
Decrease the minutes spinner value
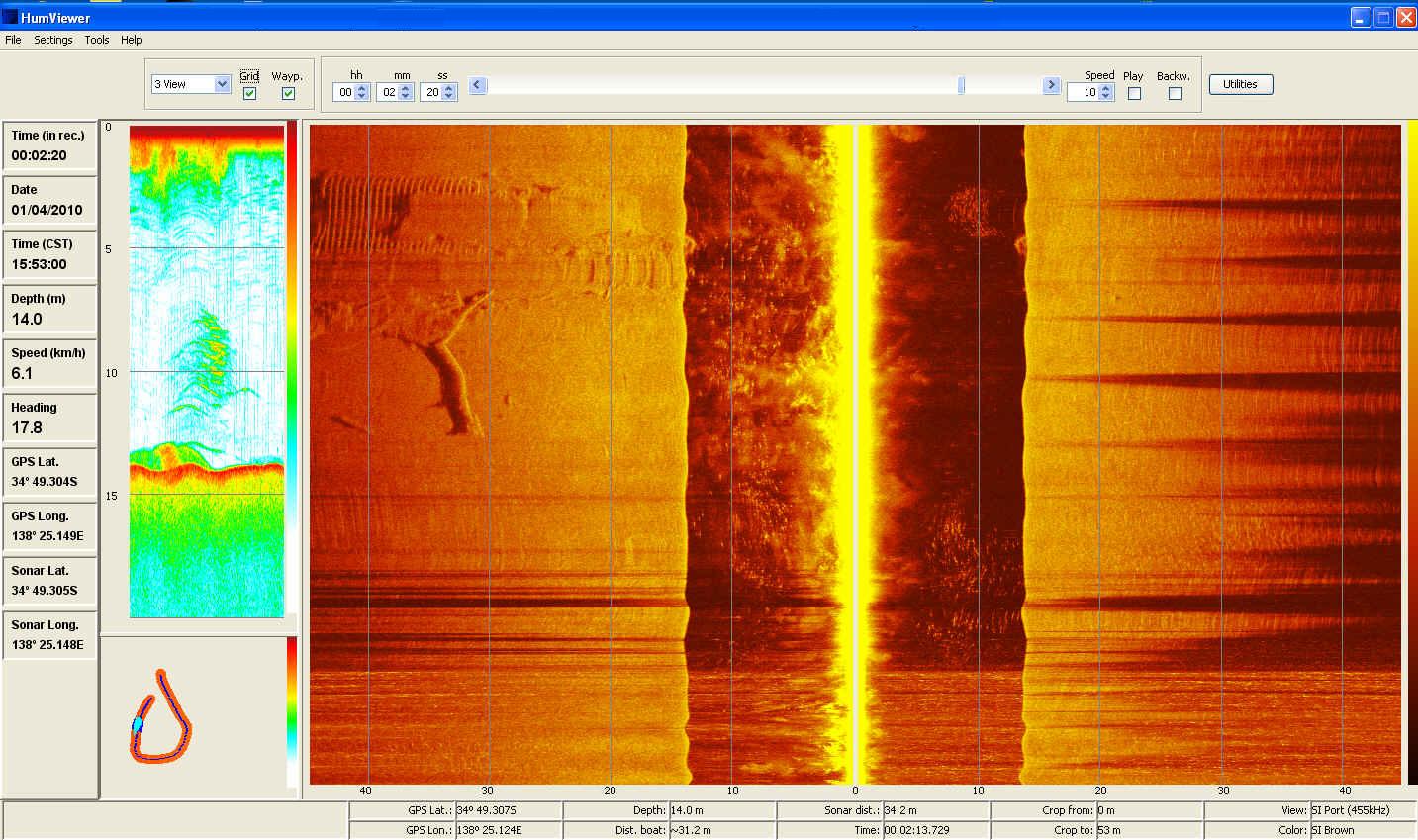click(406, 97)
